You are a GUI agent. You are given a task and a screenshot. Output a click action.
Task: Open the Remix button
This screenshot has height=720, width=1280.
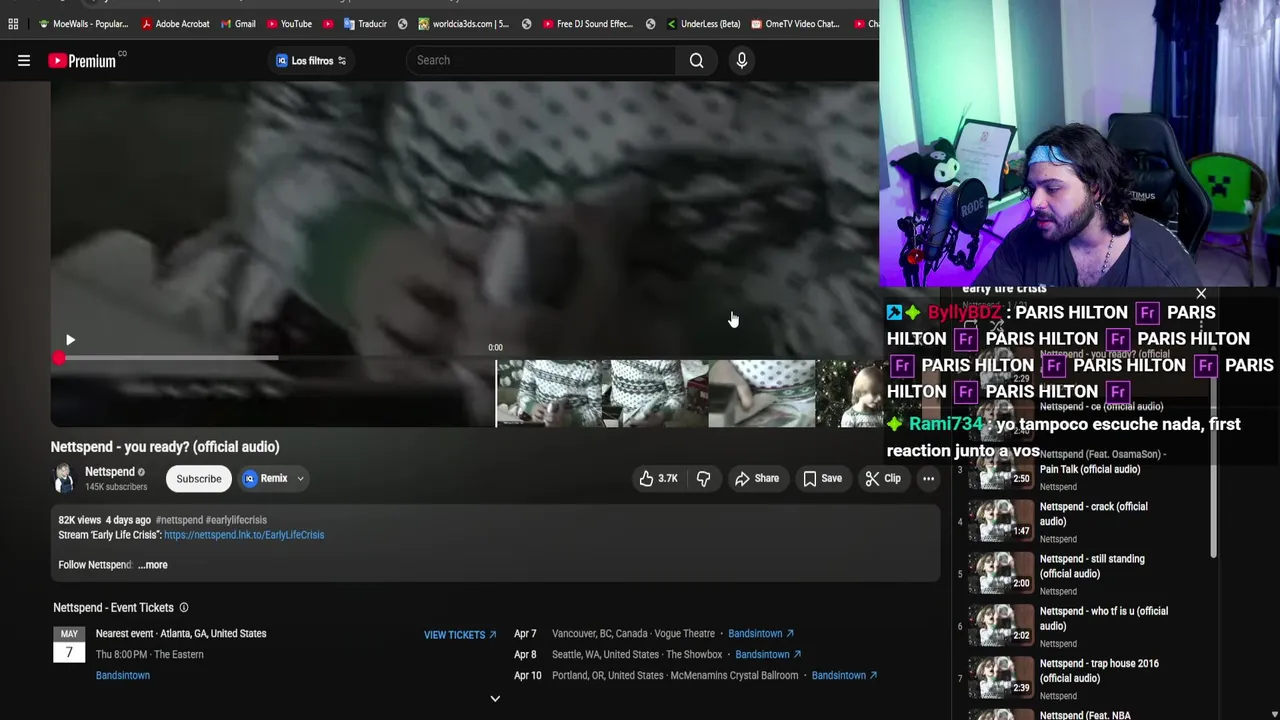265,478
